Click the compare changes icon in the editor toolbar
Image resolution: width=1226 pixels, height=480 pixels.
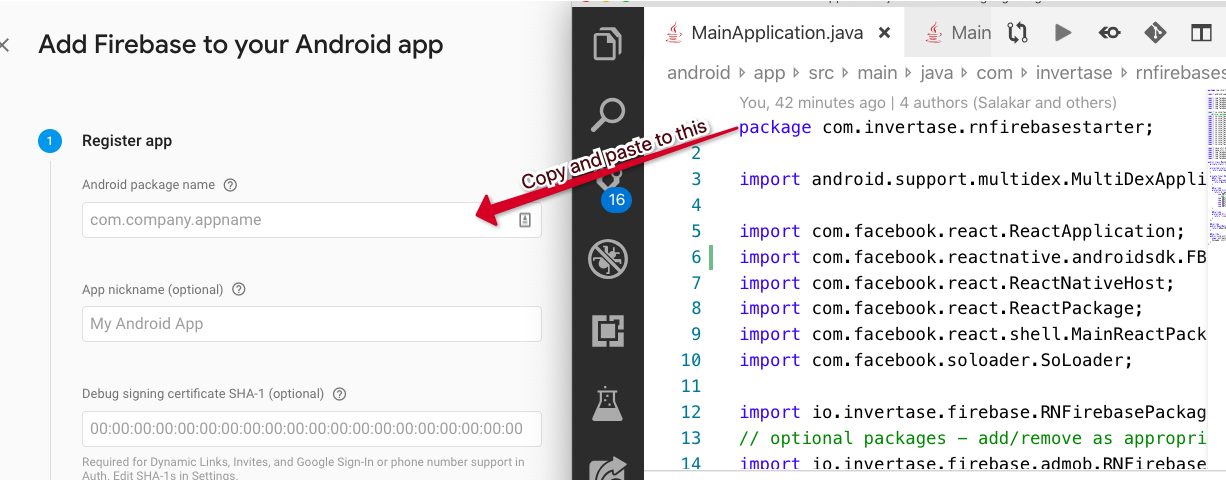tap(1017, 33)
